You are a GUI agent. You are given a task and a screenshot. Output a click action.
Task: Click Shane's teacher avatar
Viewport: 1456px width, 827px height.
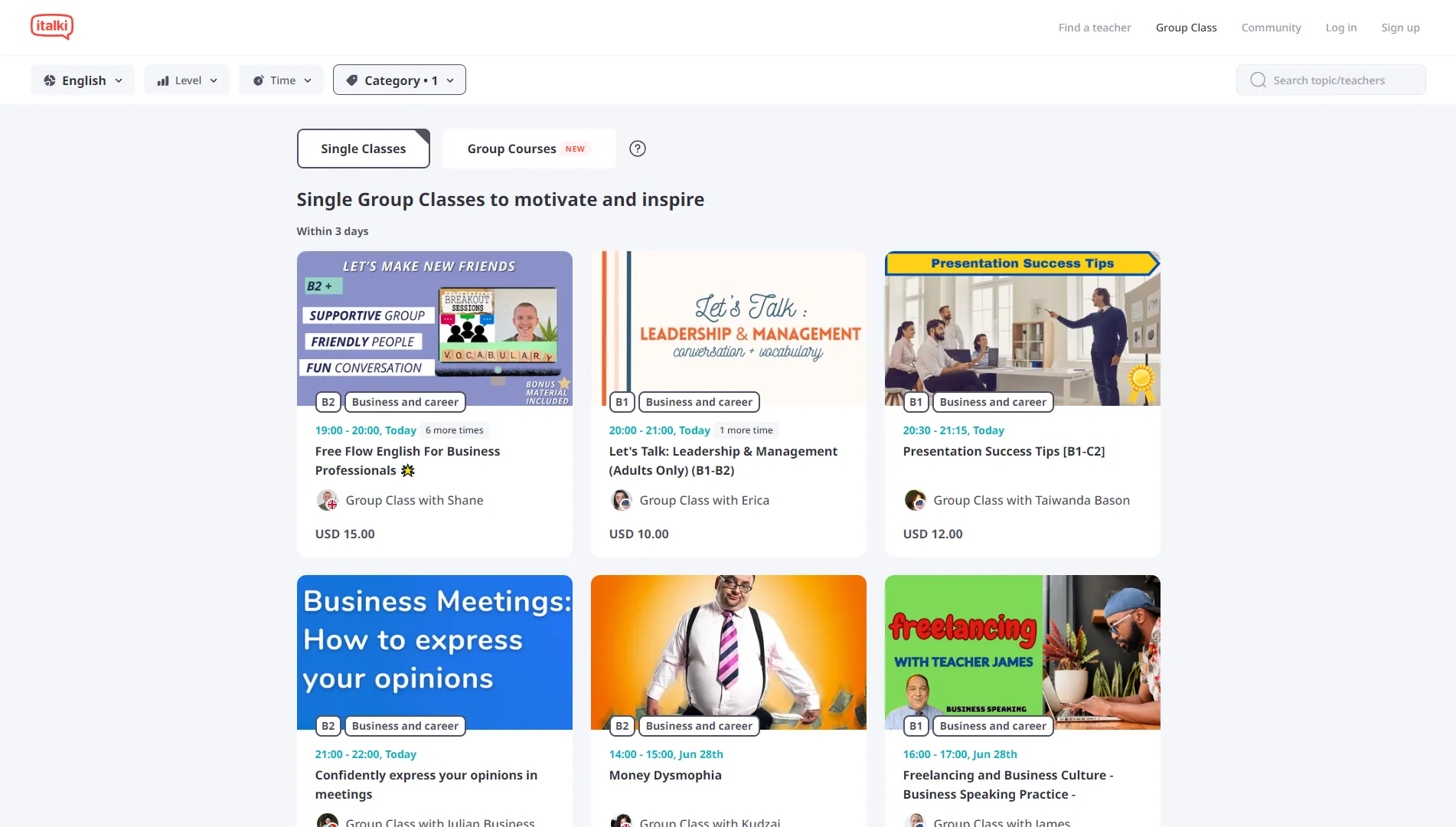pyautogui.click(x=328, y=500)
